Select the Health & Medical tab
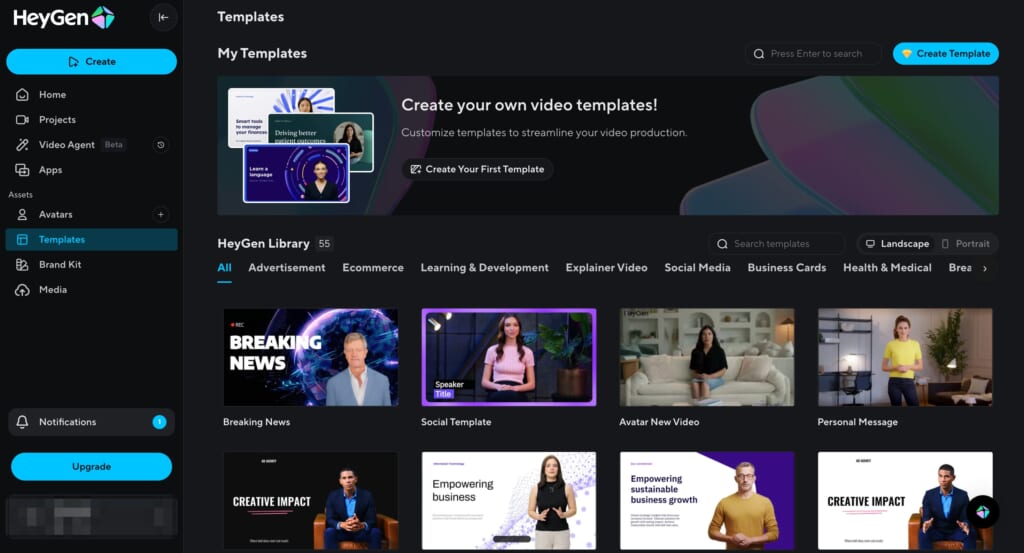1024x553 pixels. coord(888,268)
